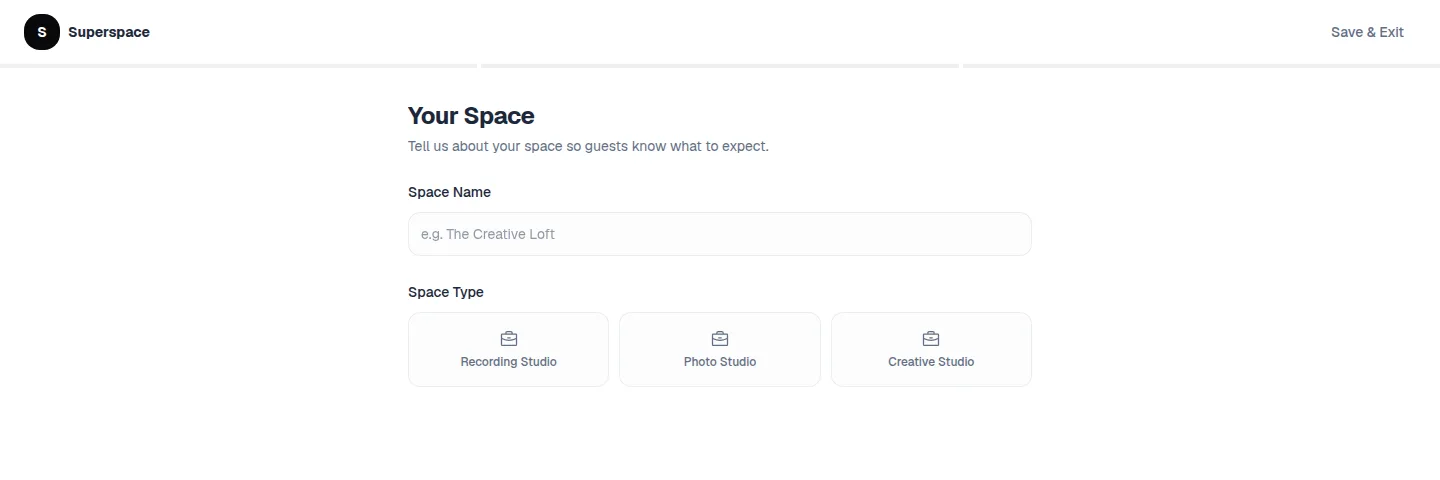Click the briefcase icon above Recording Studio
Screen dimensions: 1440x480
(508, 339)
